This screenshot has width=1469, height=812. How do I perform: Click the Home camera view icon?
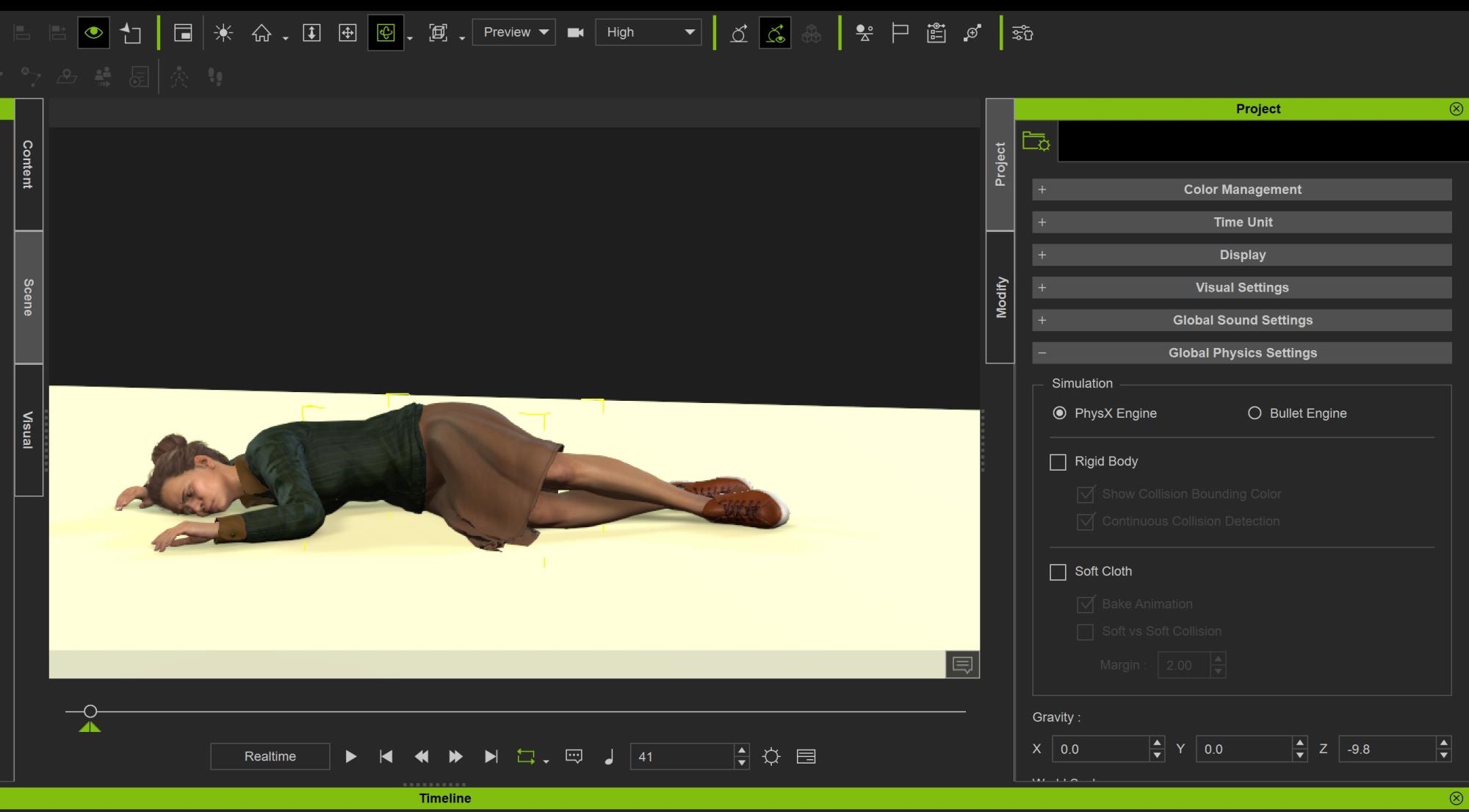(x=261, y=33)
